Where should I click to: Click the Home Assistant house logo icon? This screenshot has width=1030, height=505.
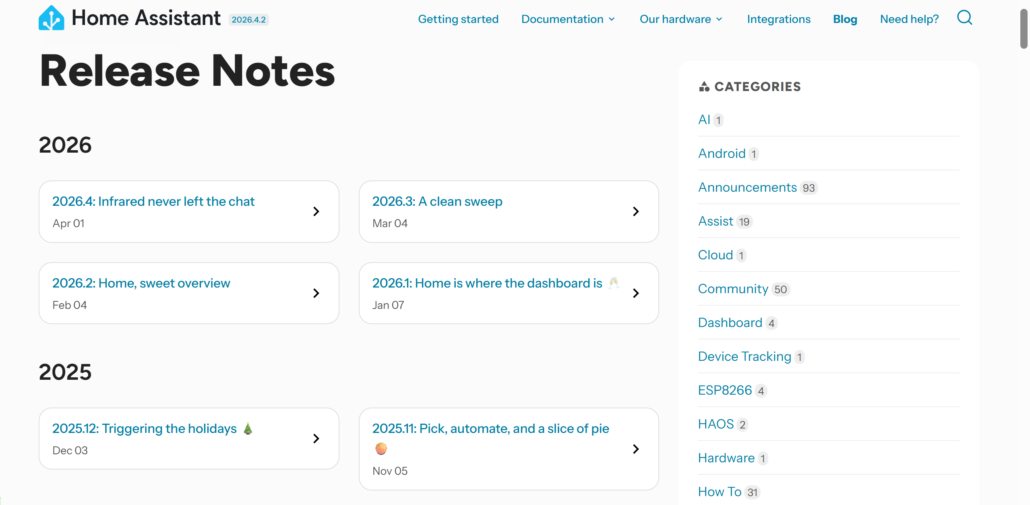pos(51,18)
